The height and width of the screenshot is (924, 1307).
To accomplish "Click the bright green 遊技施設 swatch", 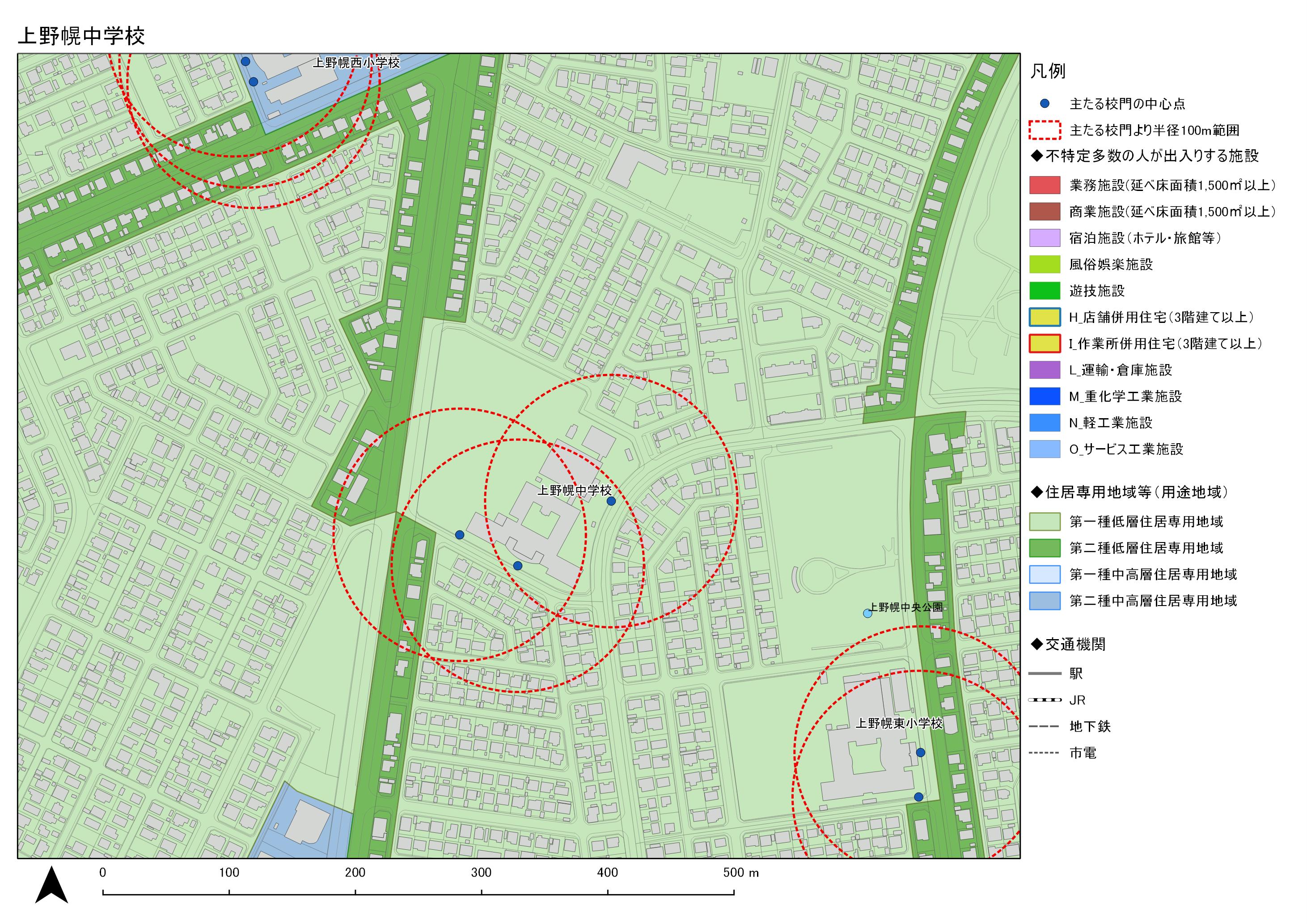I will coord(1044,291).
